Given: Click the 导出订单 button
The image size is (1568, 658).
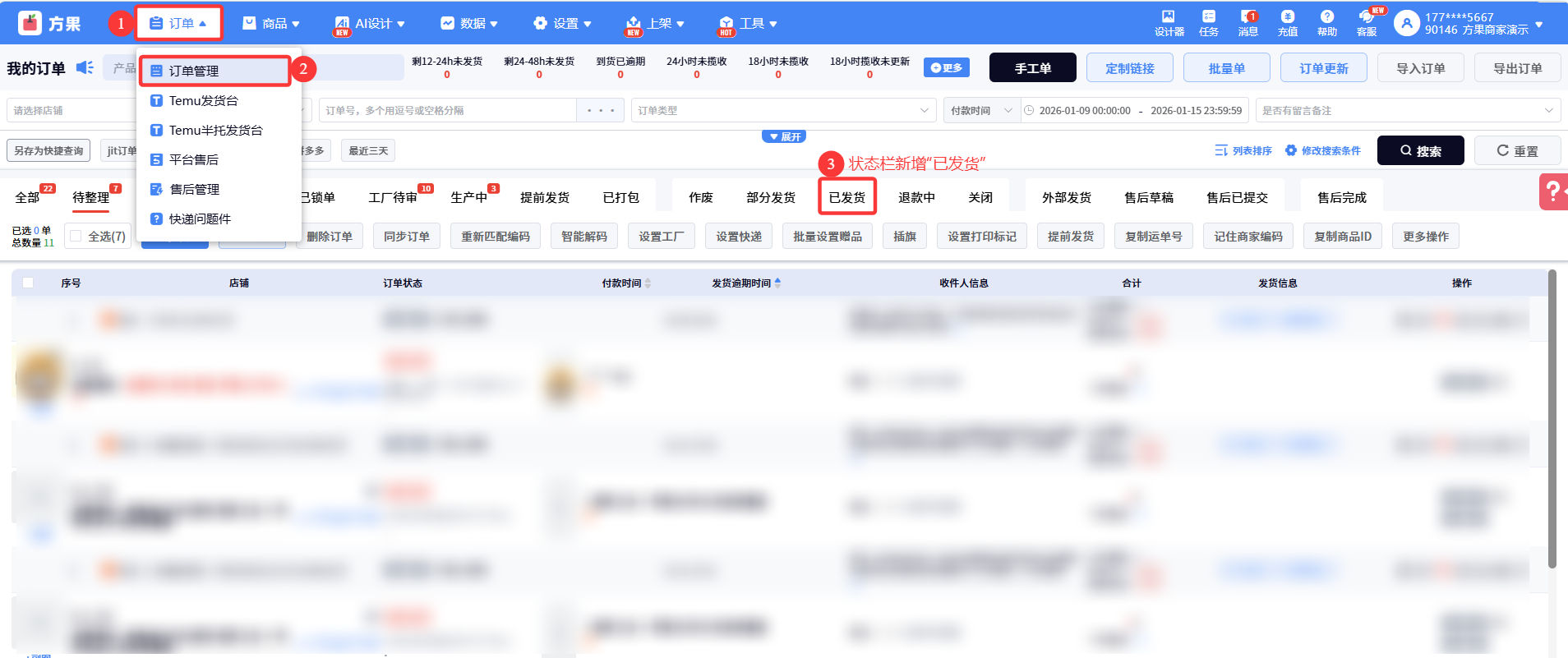Looking at the screenshot, I should 1518,68.
